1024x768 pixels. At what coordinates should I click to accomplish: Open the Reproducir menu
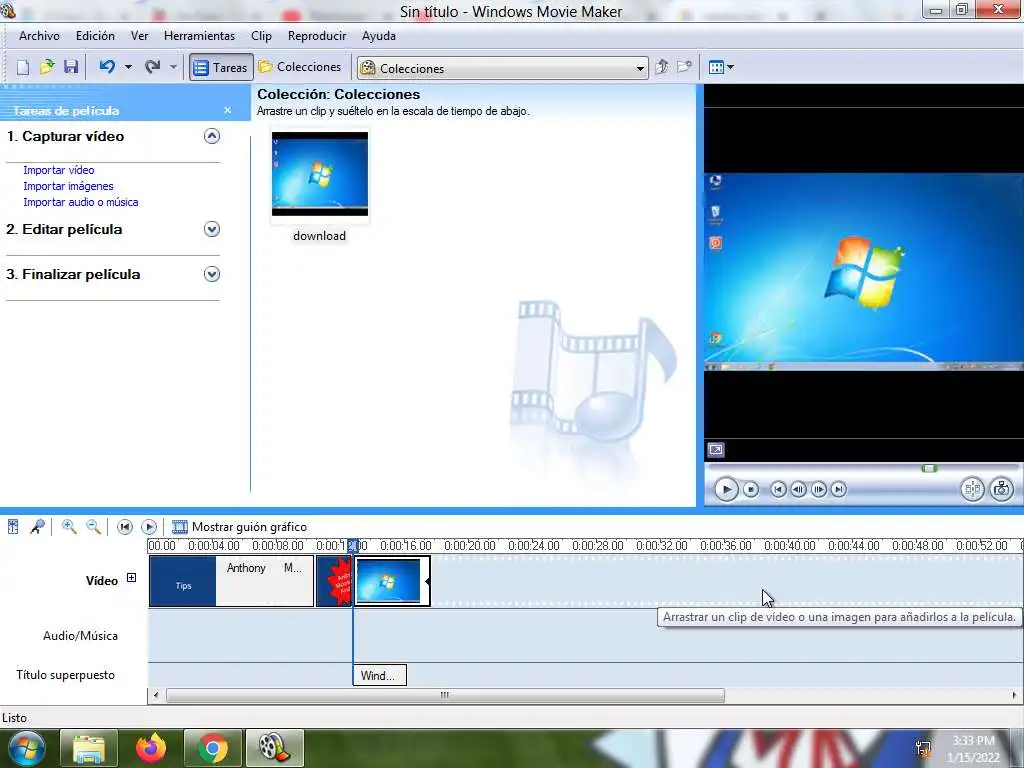[317, 36]
